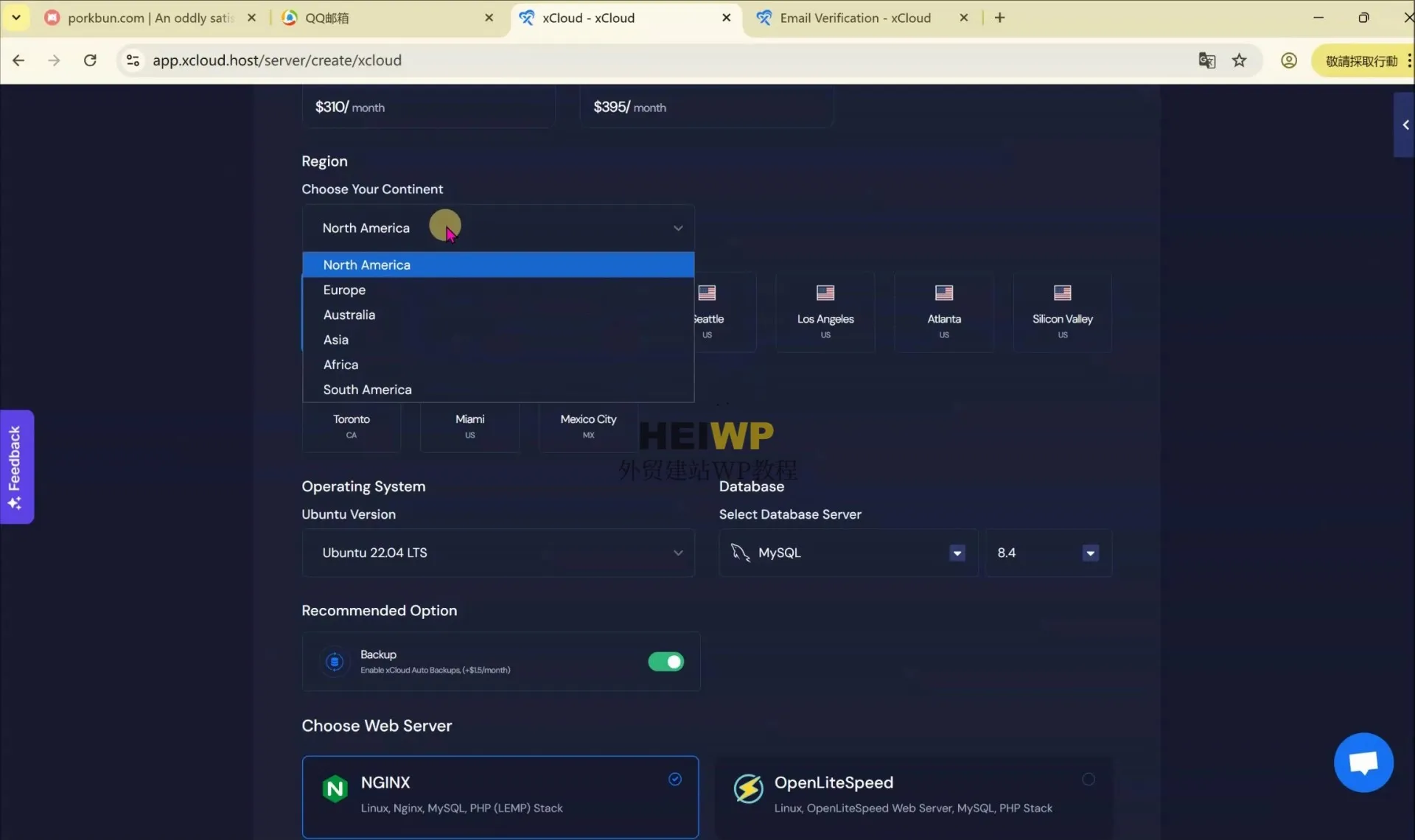Select Europe from the continent list

(x=344, y=290)
